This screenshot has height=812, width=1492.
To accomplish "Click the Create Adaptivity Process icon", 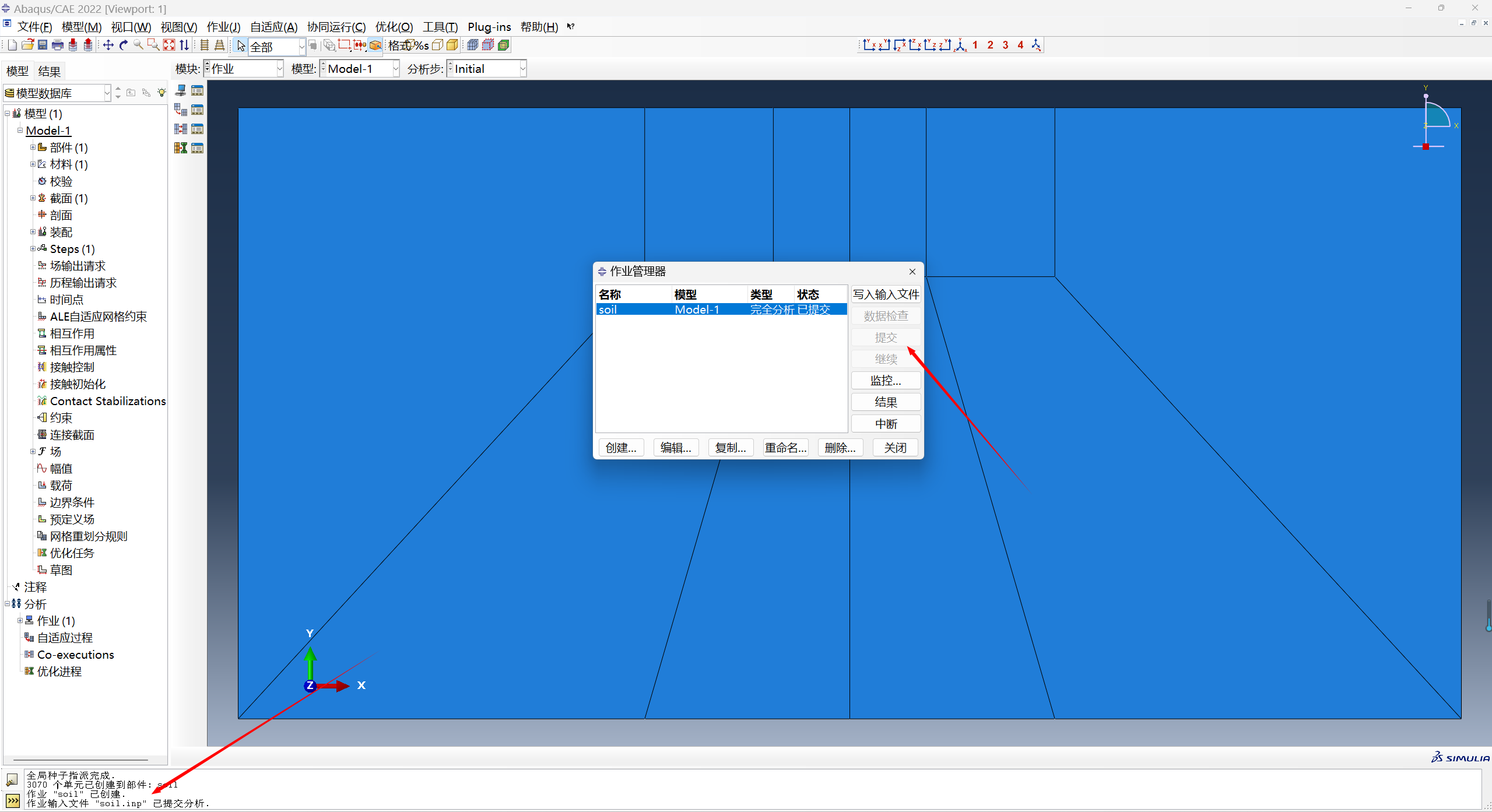I will (x=181, y=110).
